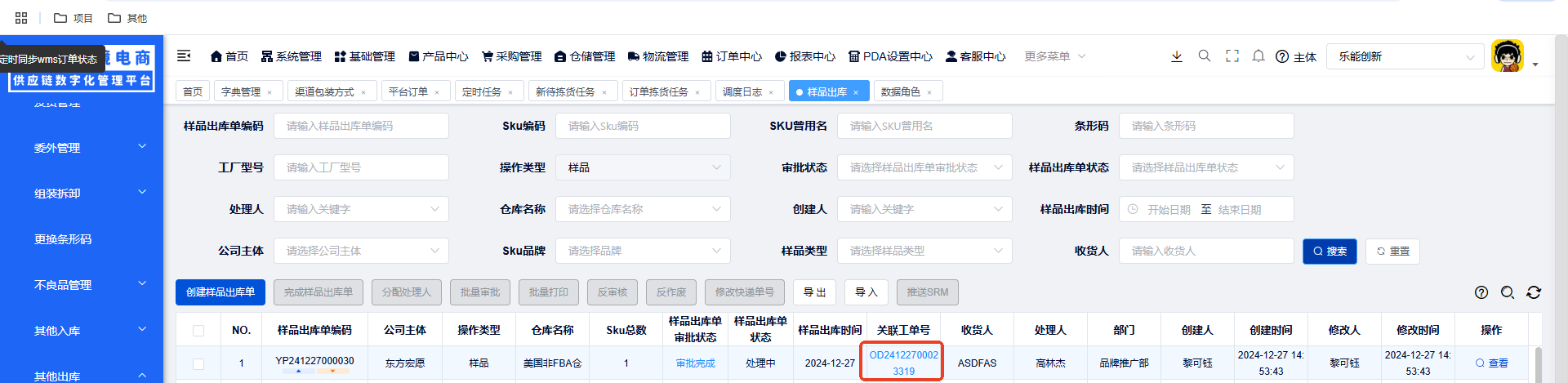Open the 客服中心 menu
This screenshot has height=383, width=1568.
pos(976,56)
